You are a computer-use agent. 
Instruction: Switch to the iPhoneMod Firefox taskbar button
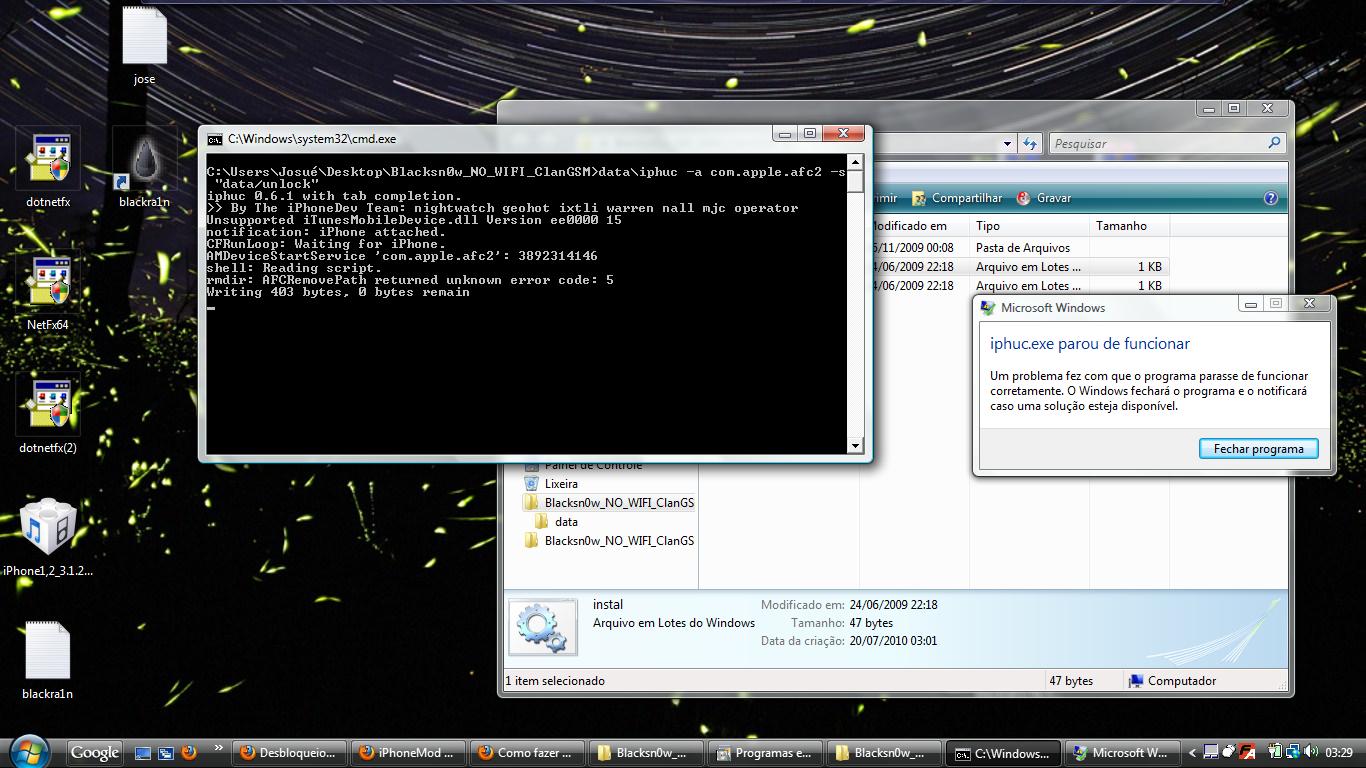click(408, 753)
